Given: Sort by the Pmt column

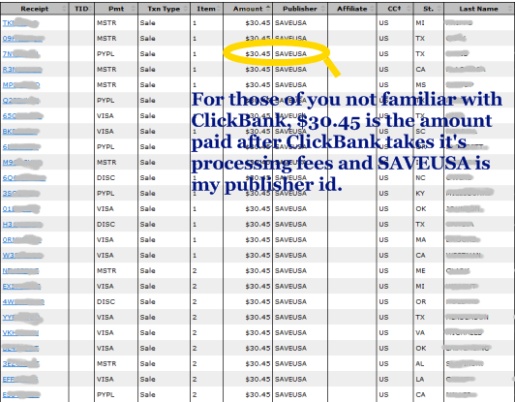Looking at the screenshot, I should pyautogui.click(x=116, y=9).
